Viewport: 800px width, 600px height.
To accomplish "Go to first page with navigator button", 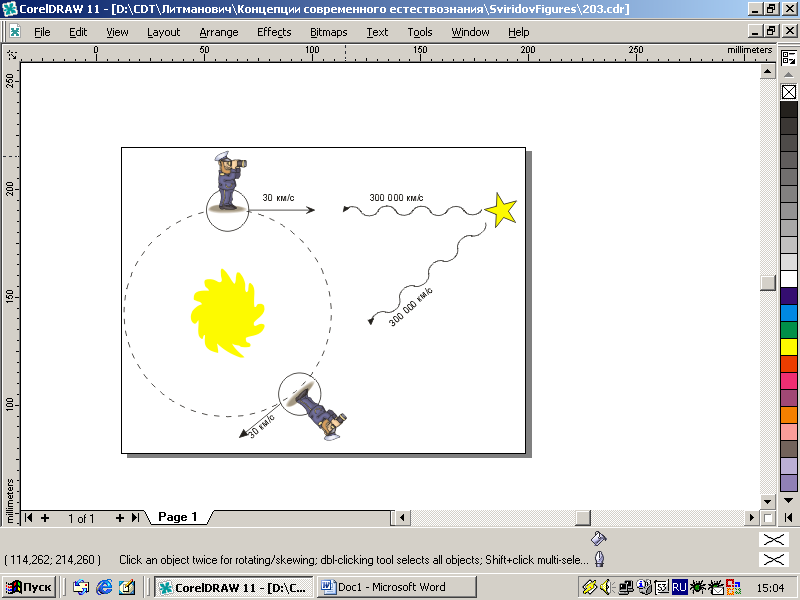I will tap(29, 517).
